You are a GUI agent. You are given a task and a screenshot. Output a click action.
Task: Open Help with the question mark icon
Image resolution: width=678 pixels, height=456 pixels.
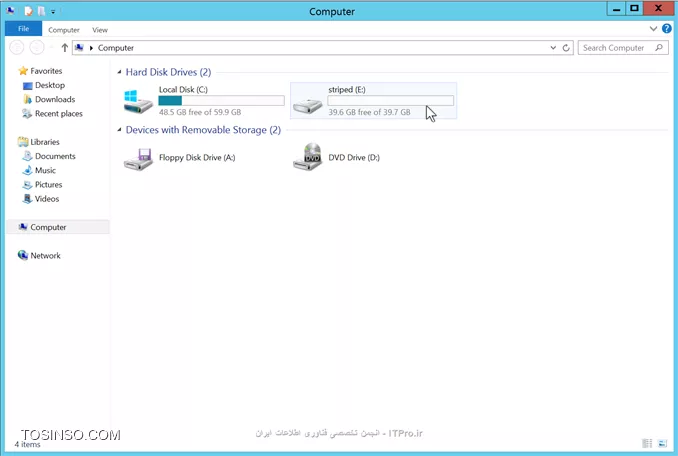tap(667, 29)
